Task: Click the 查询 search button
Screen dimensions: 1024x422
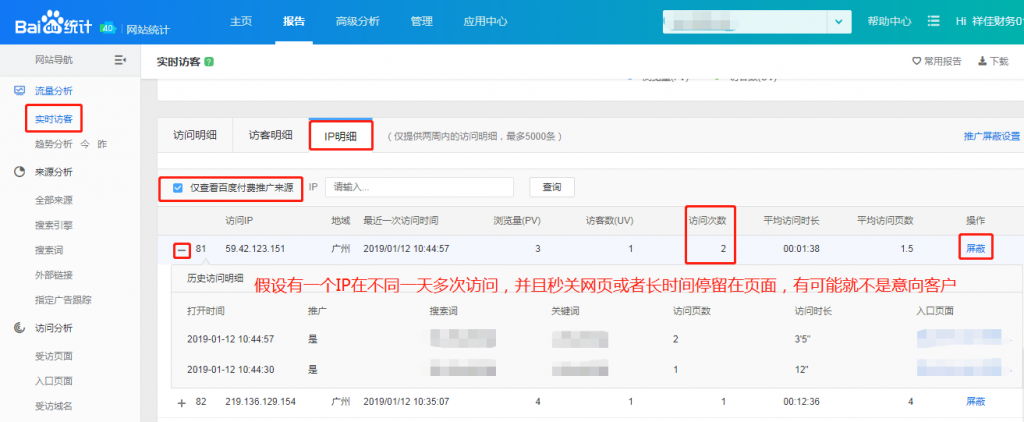Action: click(552, 187)
